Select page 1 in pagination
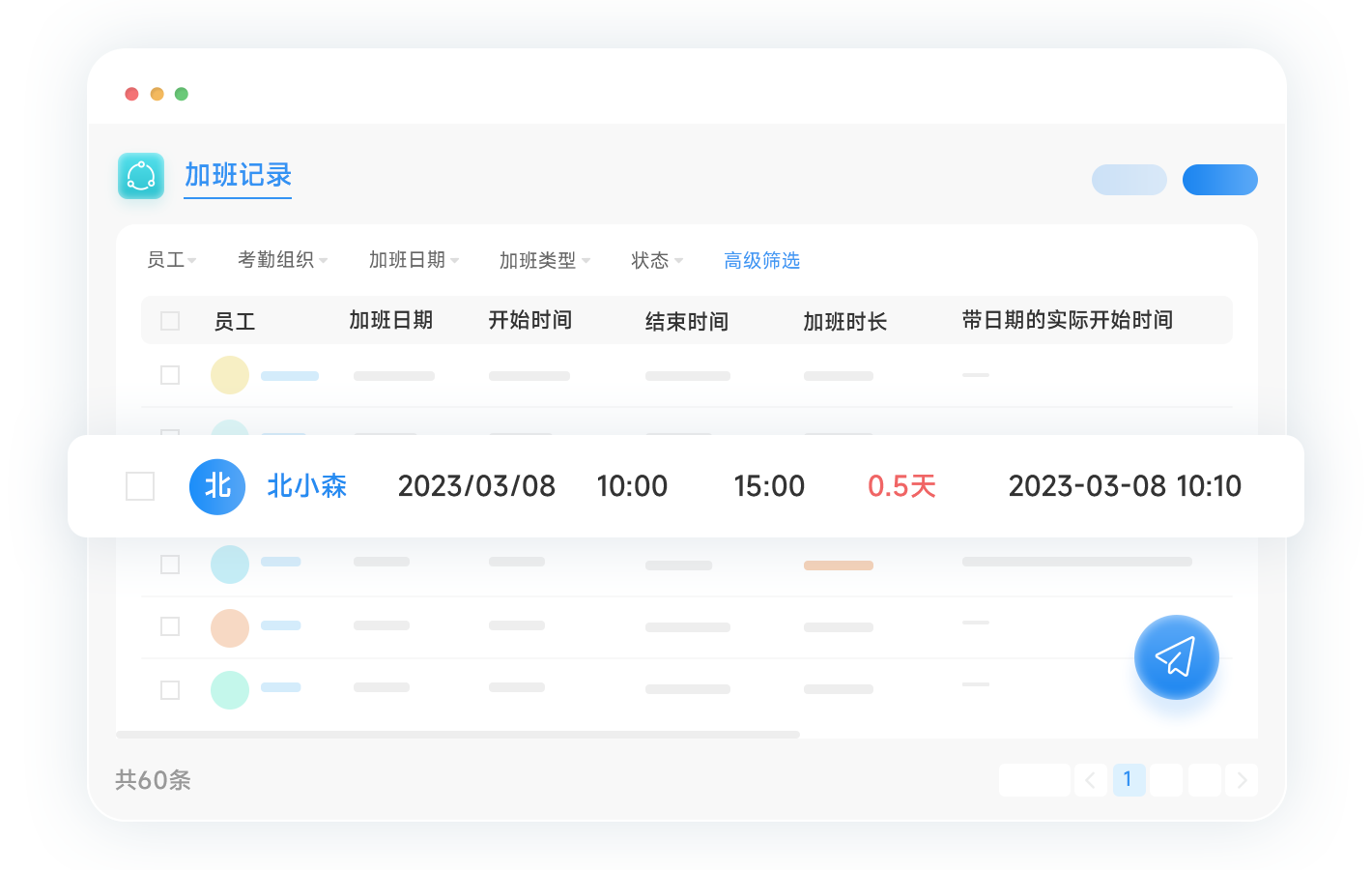The image size is (1372, 870). click(x=1128, y=780)
